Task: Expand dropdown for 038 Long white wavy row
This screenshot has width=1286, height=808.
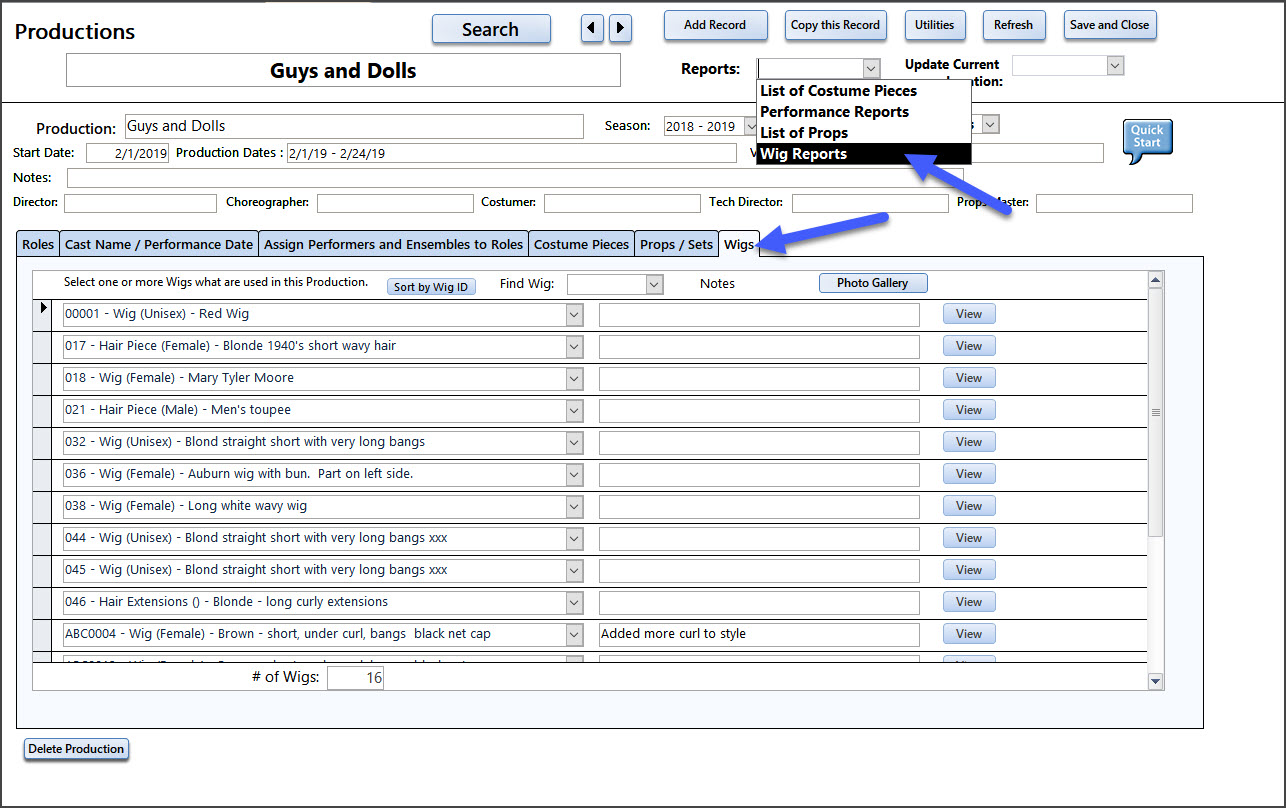Action: (x=575, y=507)
